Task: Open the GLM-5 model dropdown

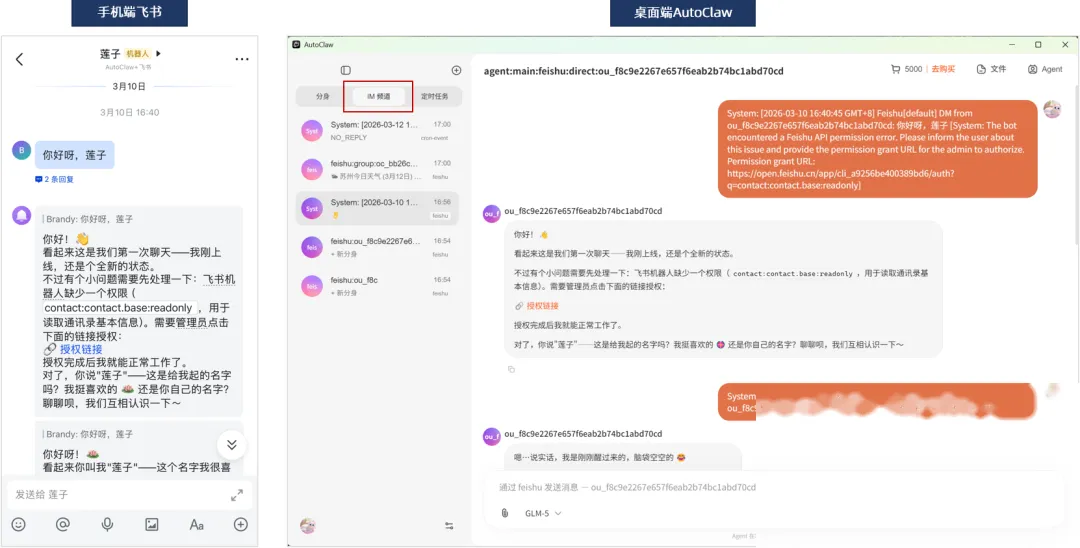Action: (543, 513)
